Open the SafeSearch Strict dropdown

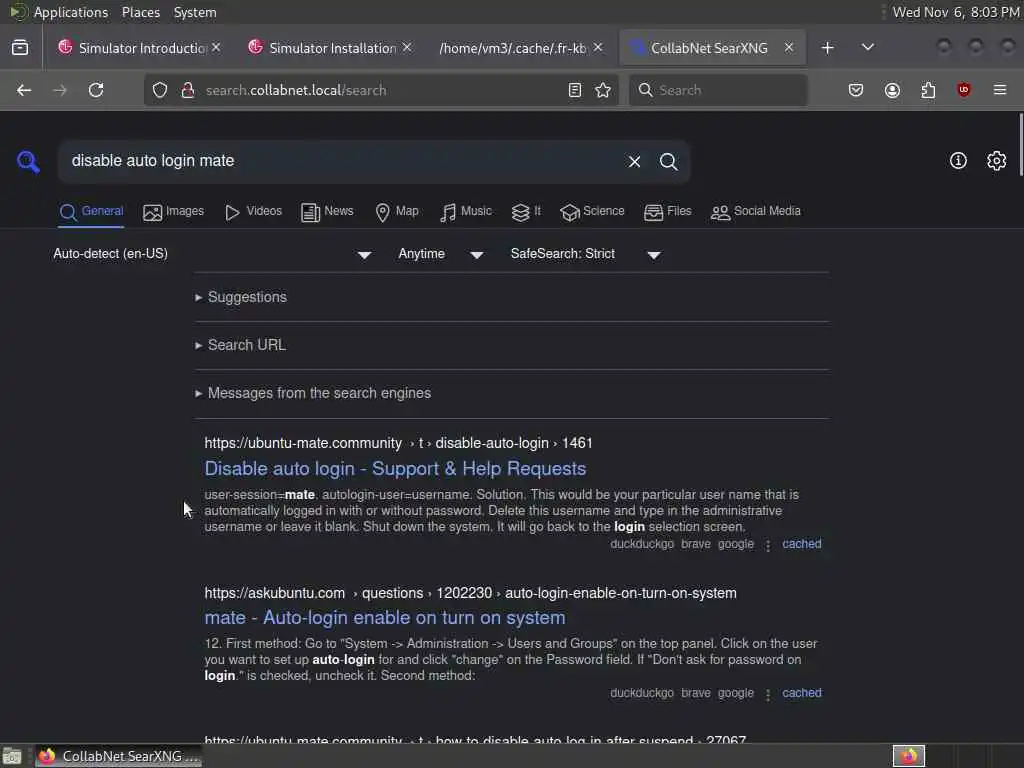click(x=586, y=254)
